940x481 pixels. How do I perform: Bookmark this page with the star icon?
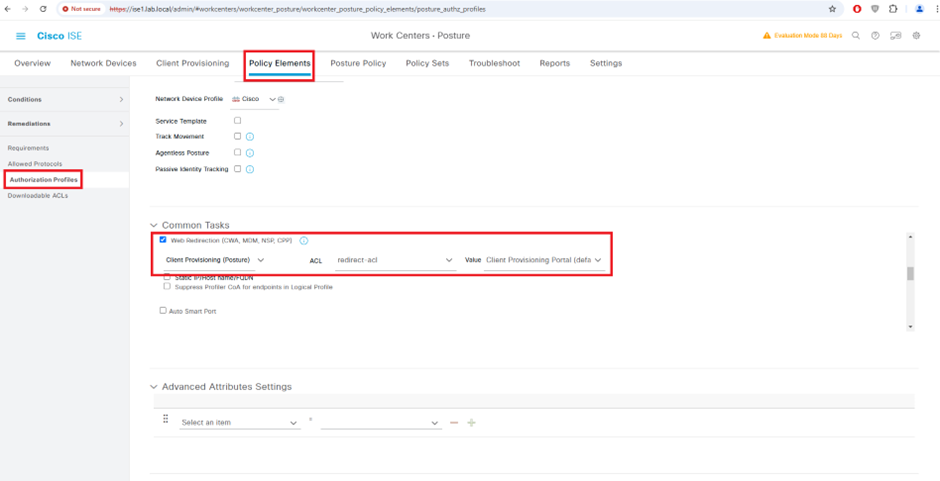click(x=832, y=9)
